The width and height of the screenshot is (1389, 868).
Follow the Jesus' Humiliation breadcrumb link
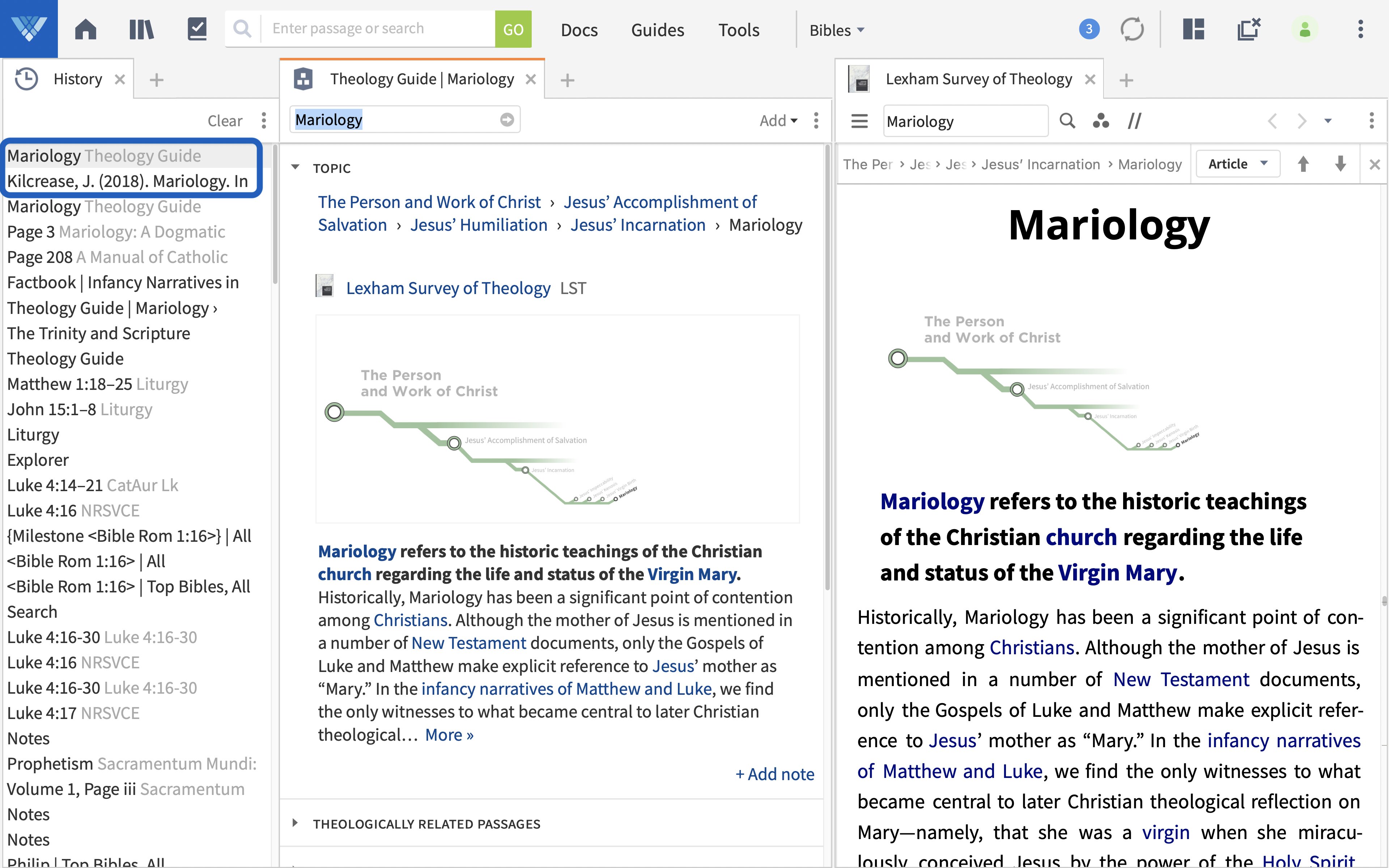coord(479,225)
